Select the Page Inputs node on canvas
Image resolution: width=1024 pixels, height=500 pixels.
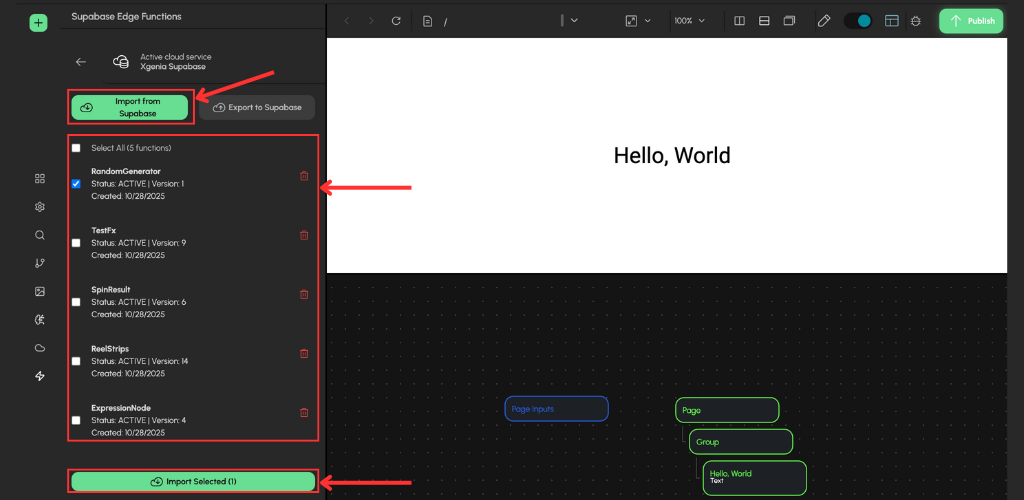[556, 409]
